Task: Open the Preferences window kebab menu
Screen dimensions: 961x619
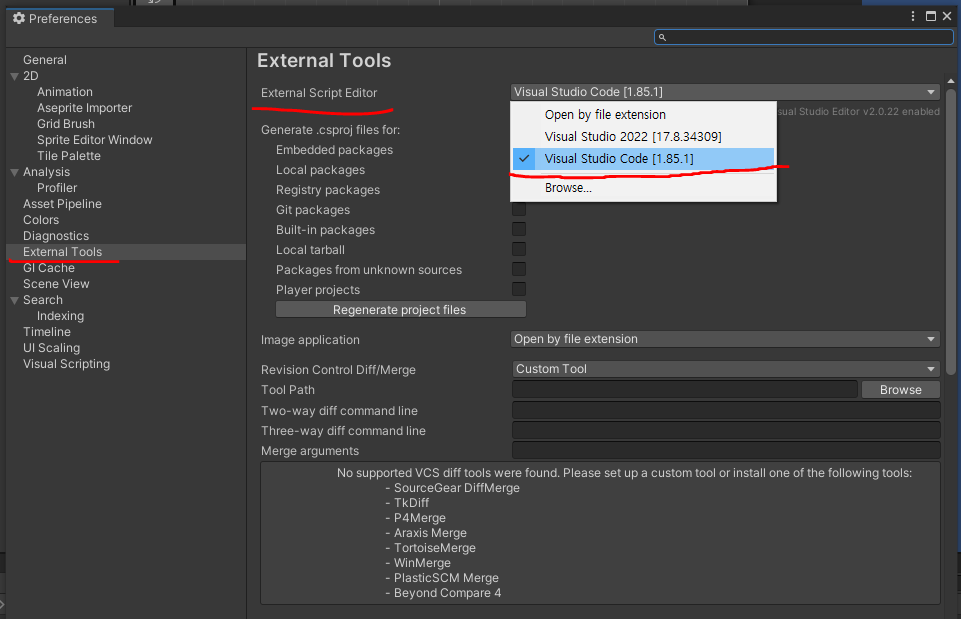Action: click(x=913, y=17)
